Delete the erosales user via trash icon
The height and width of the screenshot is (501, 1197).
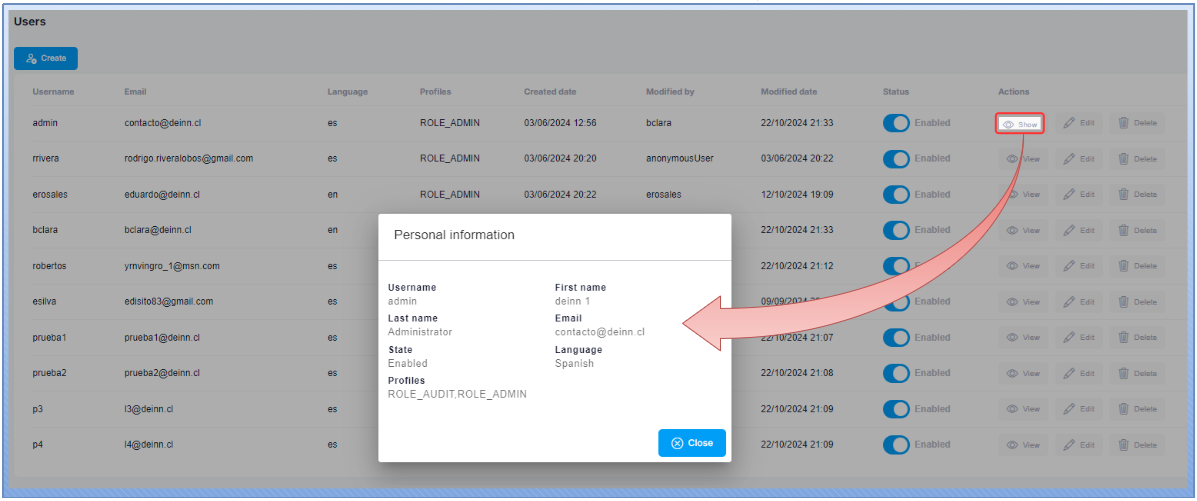[x=1136, y=195]
